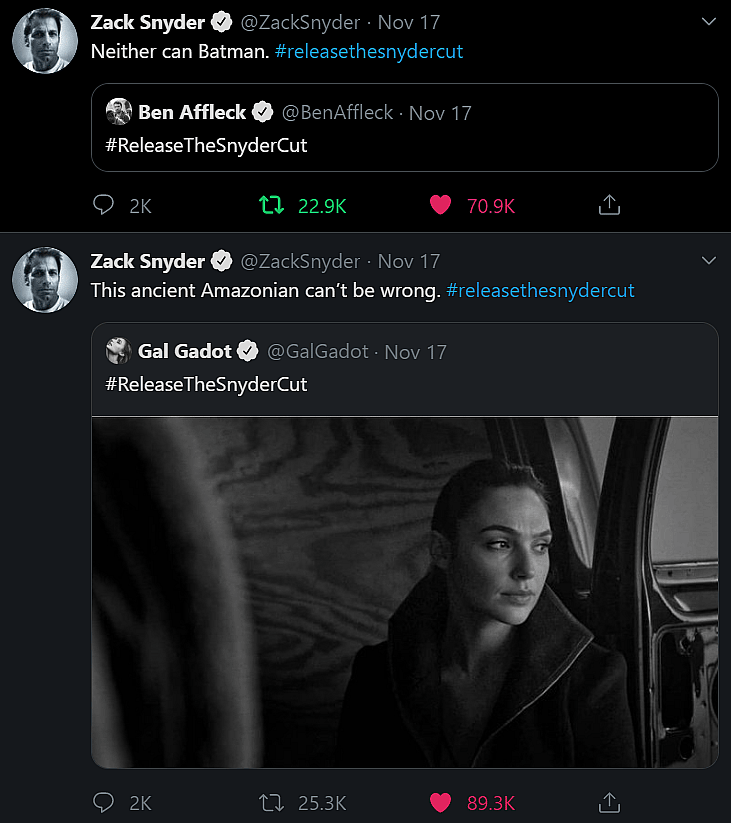This screenshot has width=731, height=823.
Task: Open the blue #releasethesnydercut hashtag in Batman tweet
Action: tap(368, 52)
